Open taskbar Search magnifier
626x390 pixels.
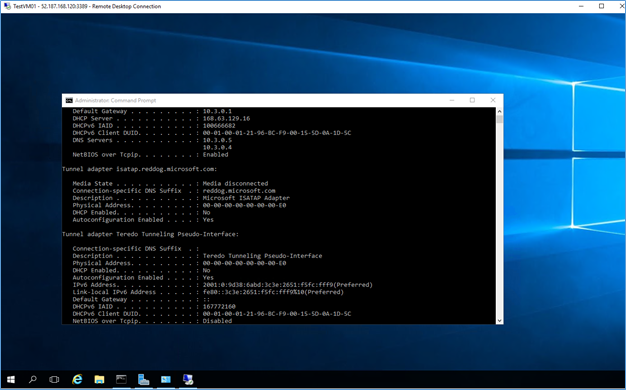pos(33,379)
